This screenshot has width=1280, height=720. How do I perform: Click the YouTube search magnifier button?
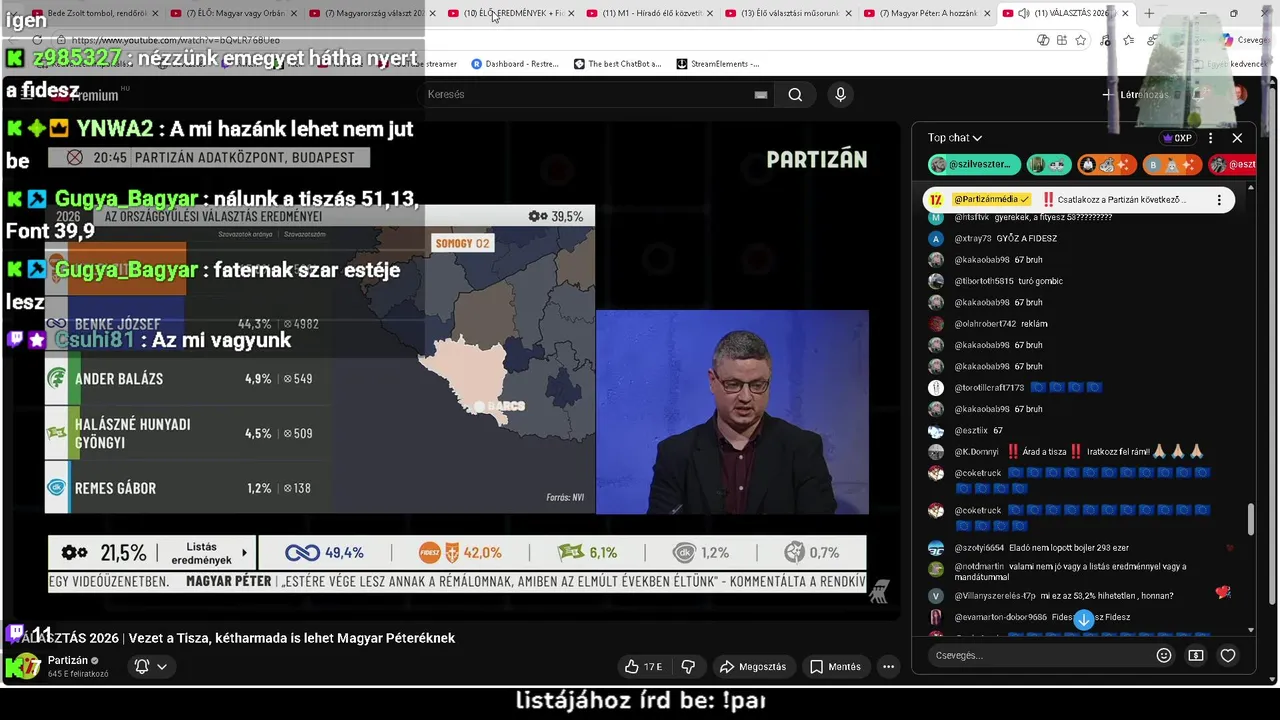(x=795, y=95)
